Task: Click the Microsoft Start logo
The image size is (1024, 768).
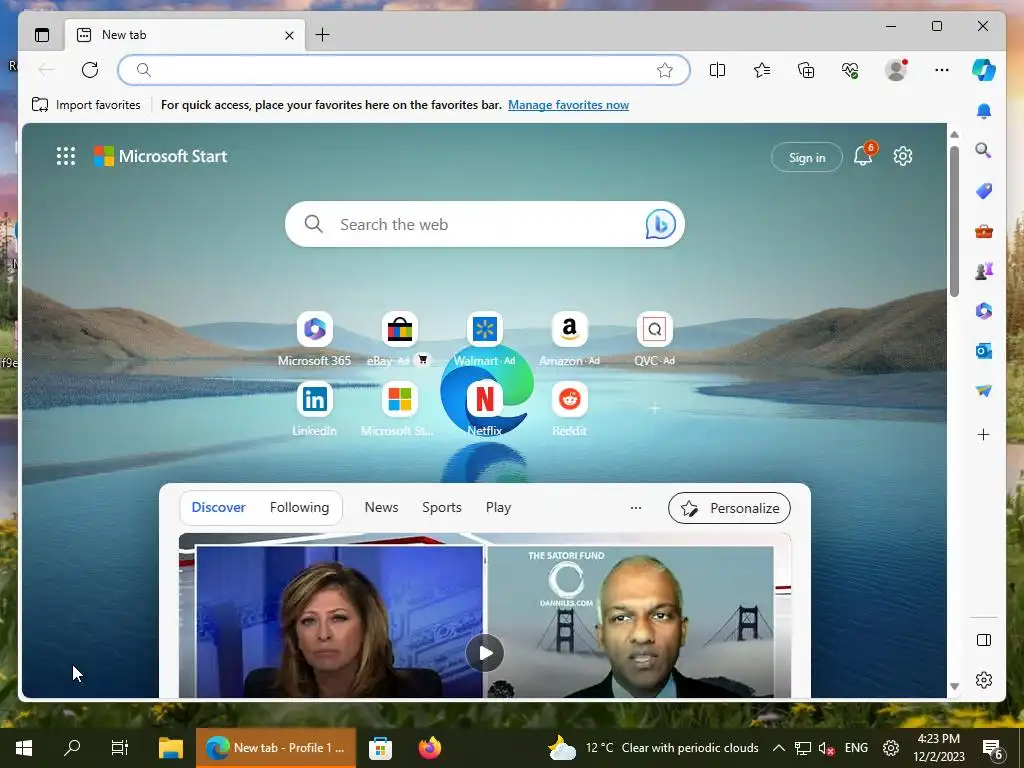Action: (160, 156)
